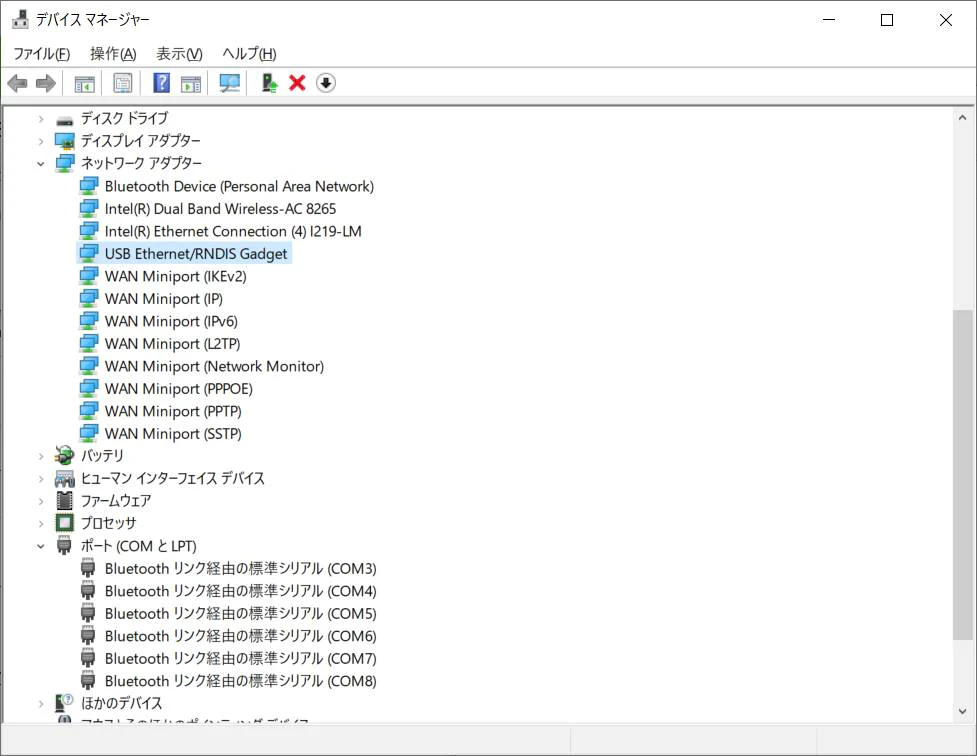Click the red X Uninstall device icon
Viewport: 977px width, 756px height.
[297, 83]
